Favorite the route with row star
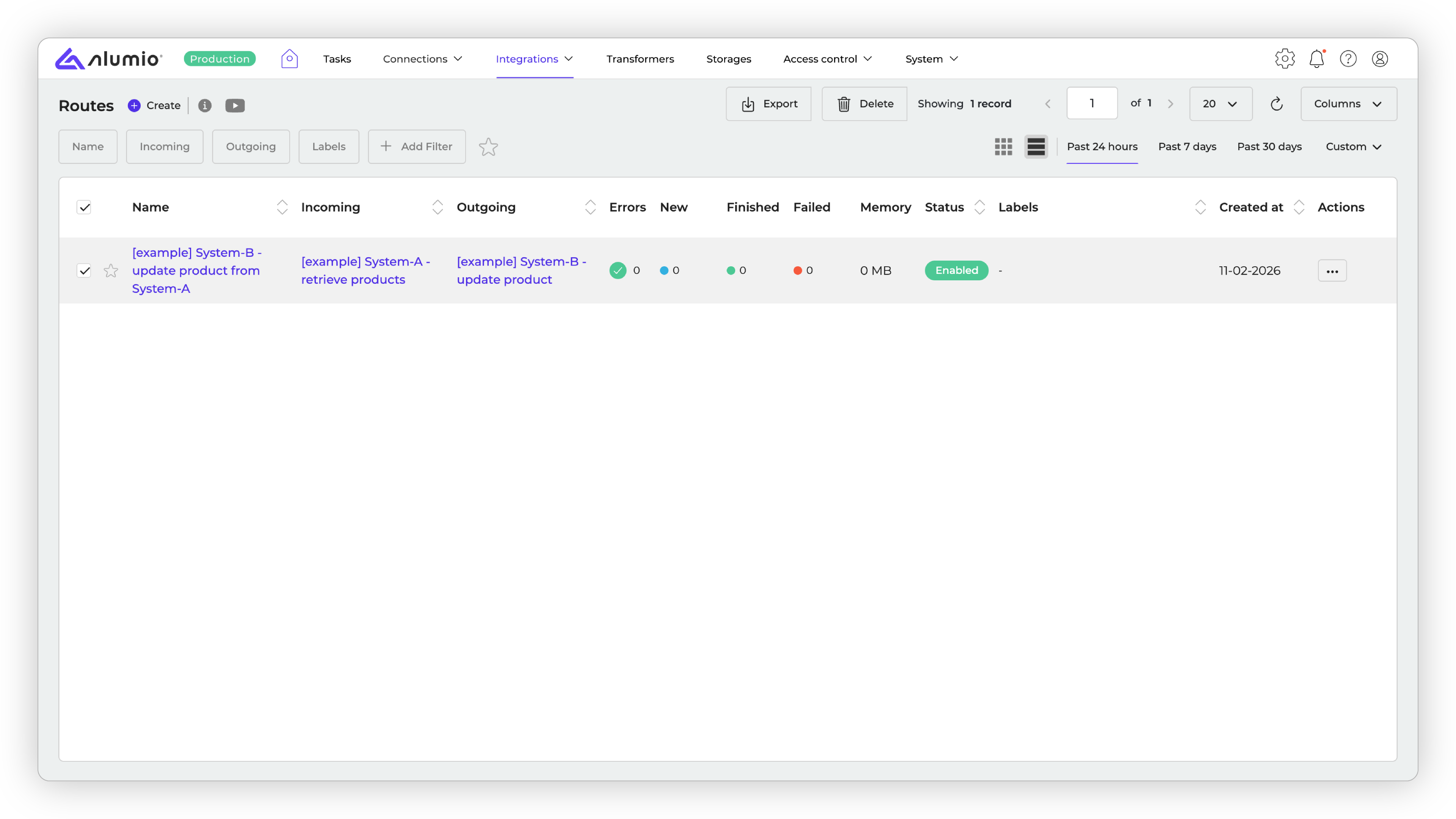 click(111, 271)
